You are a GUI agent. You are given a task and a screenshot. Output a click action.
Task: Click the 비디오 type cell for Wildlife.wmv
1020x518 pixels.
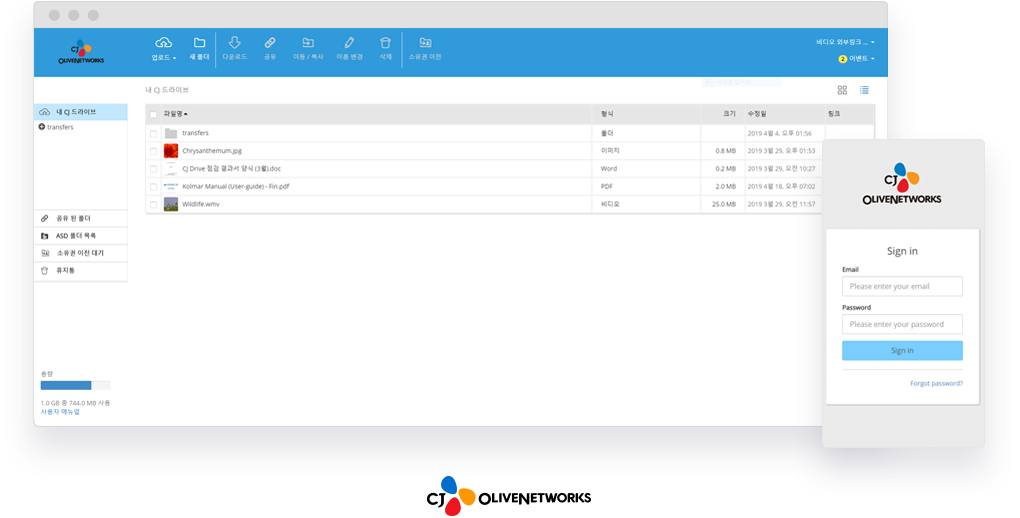(x=610, y=204)
